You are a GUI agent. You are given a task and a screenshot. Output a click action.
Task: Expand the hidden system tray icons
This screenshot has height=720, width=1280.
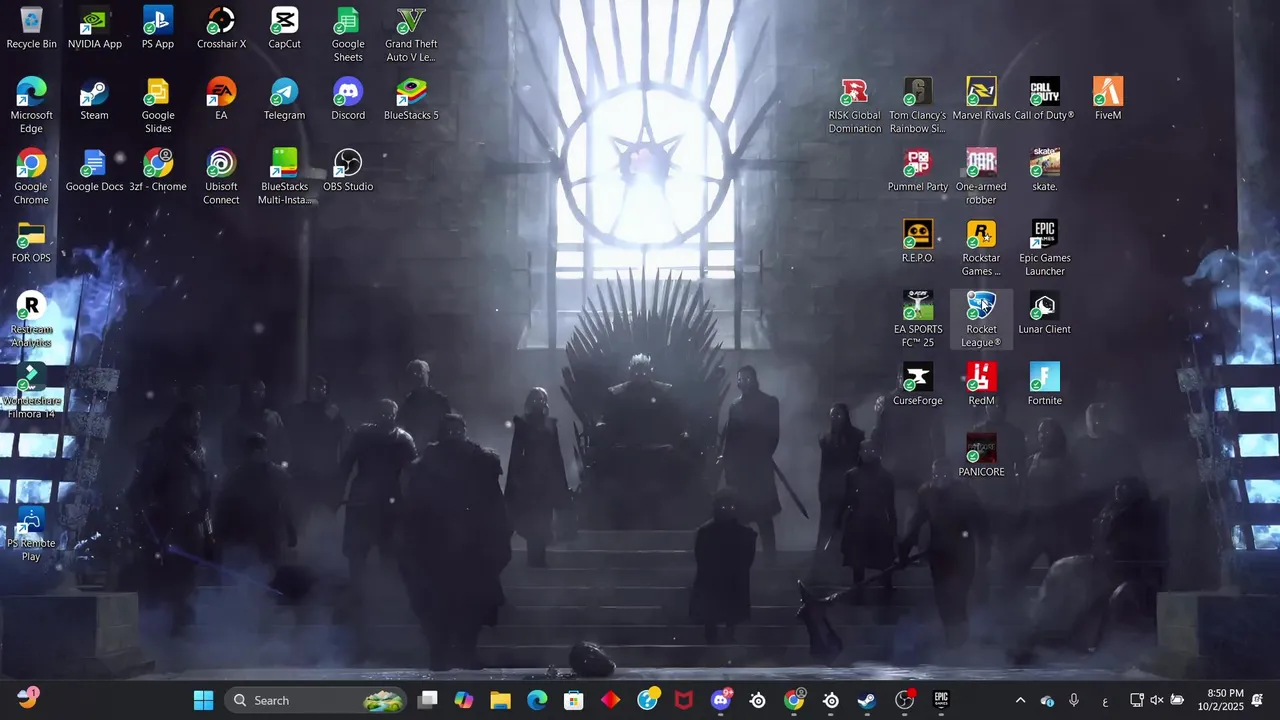[x=1020, y=700]
